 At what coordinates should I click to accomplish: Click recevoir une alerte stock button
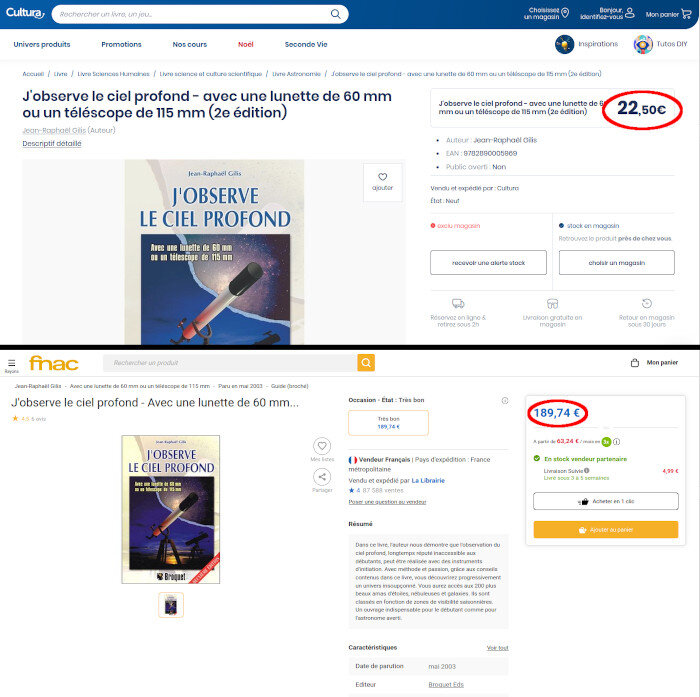pyautogui.click(x=488, y=263)
